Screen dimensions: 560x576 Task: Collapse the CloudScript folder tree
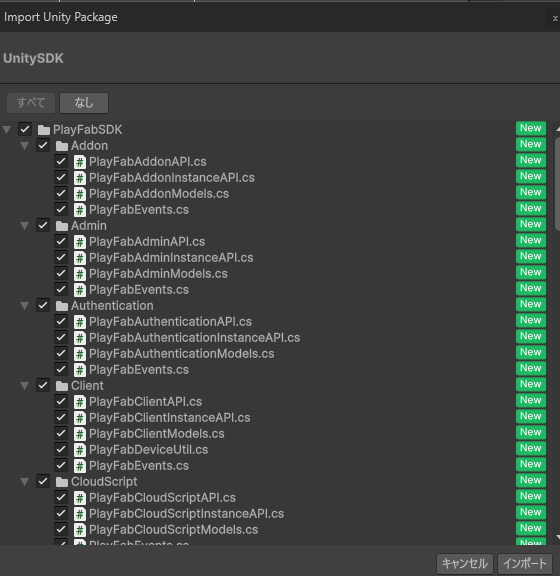25,482
